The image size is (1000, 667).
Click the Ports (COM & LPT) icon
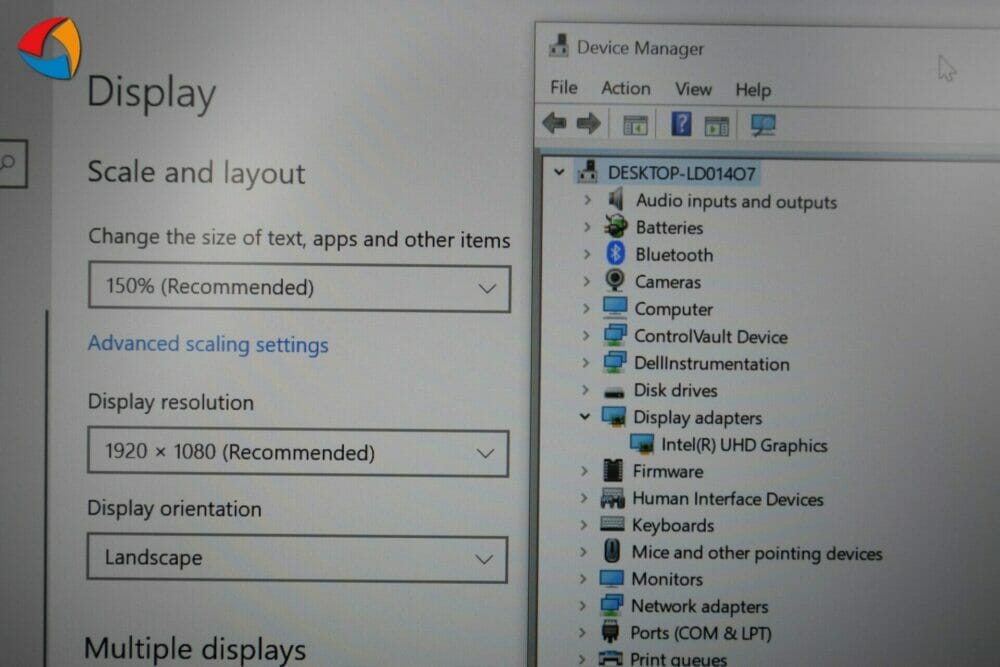(x=610, y=631)
